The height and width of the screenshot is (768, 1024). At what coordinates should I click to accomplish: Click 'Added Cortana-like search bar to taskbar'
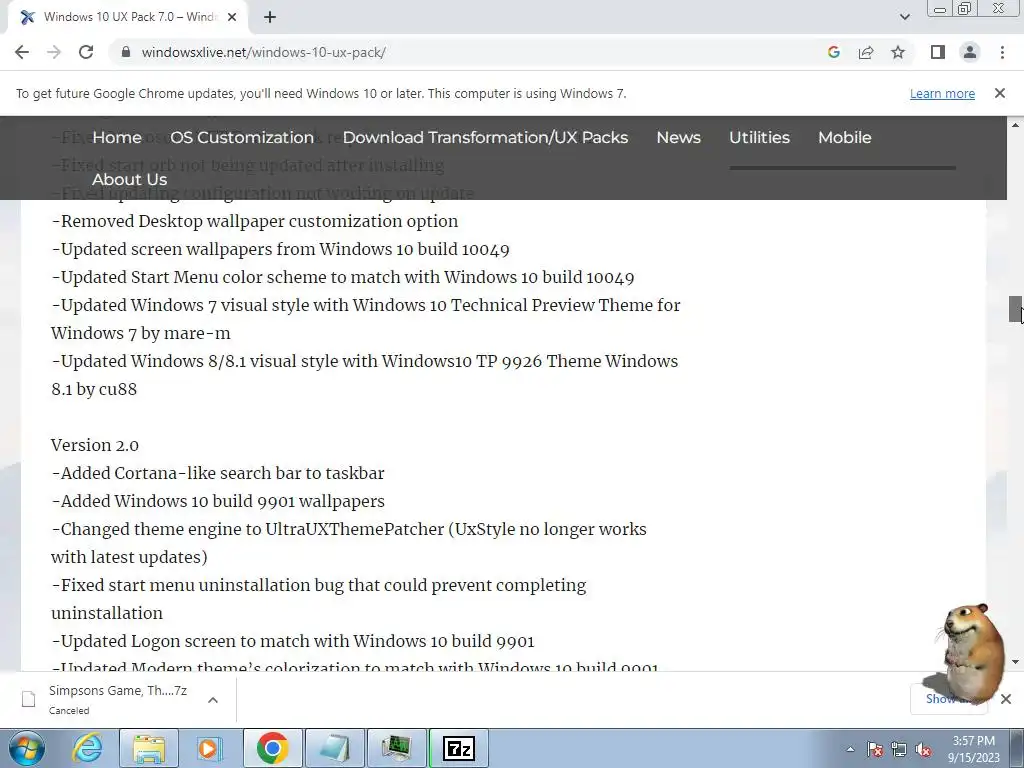pyautogui.click(x=218, y=473)
